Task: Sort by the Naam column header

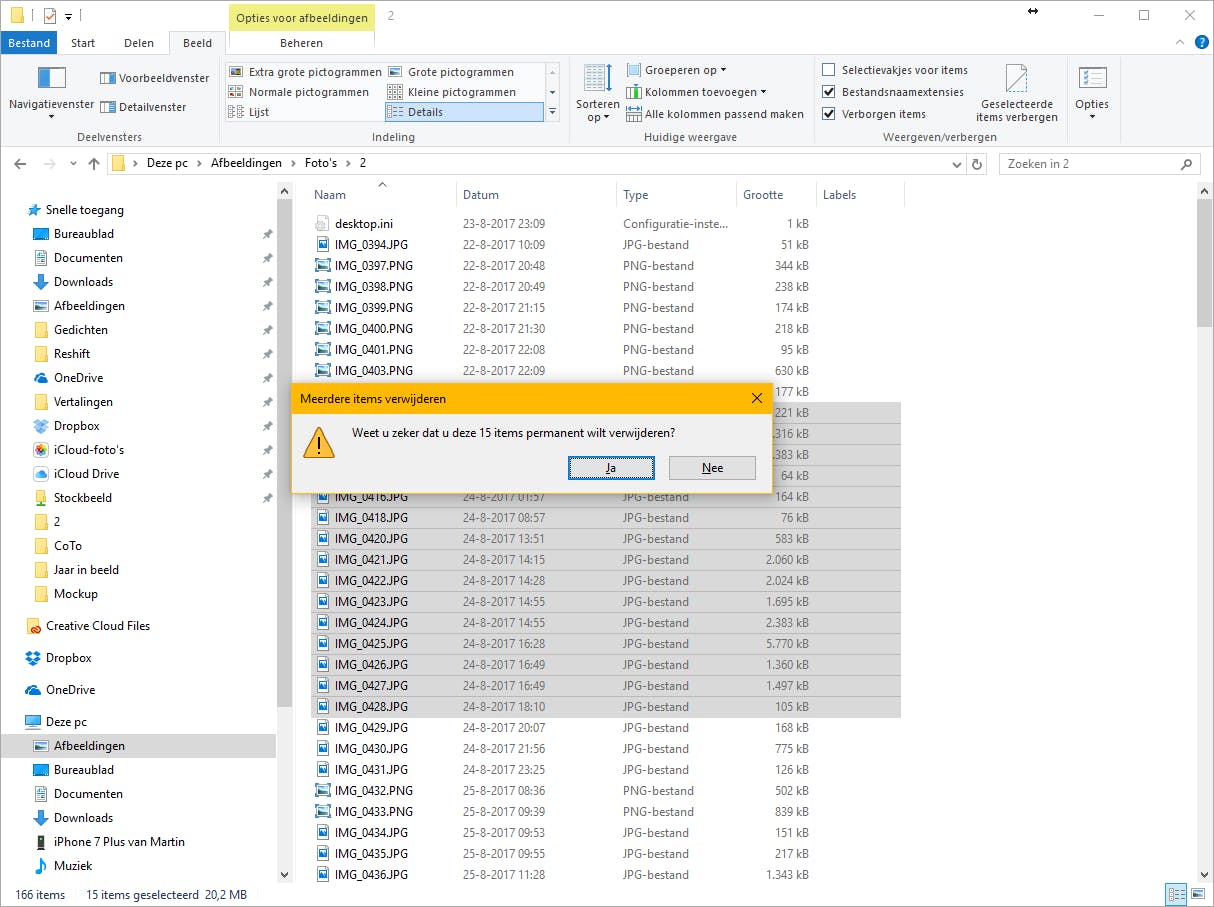Action: tap(382, 195)
